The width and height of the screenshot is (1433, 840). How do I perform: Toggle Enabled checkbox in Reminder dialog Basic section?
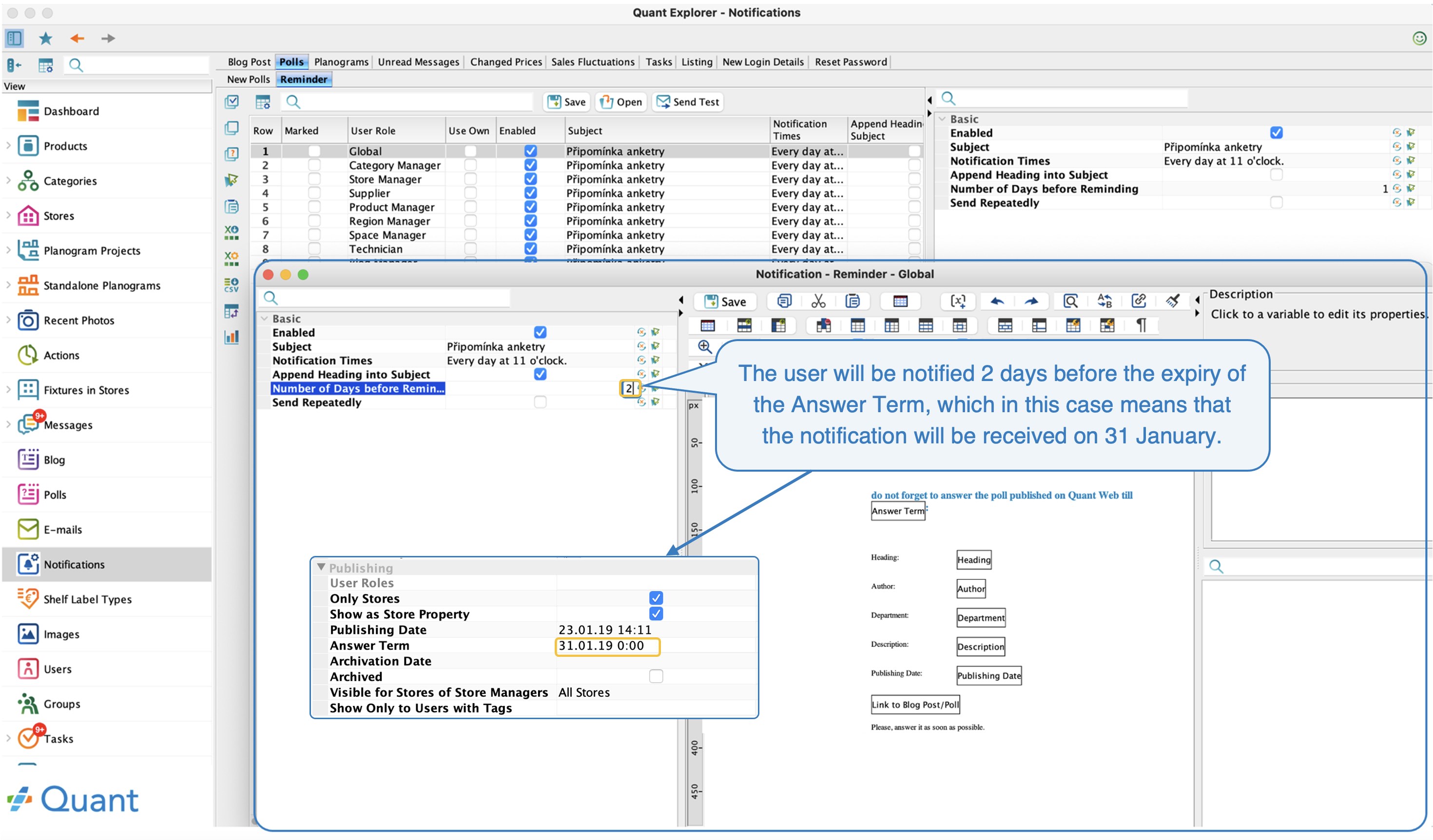[540, 332]
